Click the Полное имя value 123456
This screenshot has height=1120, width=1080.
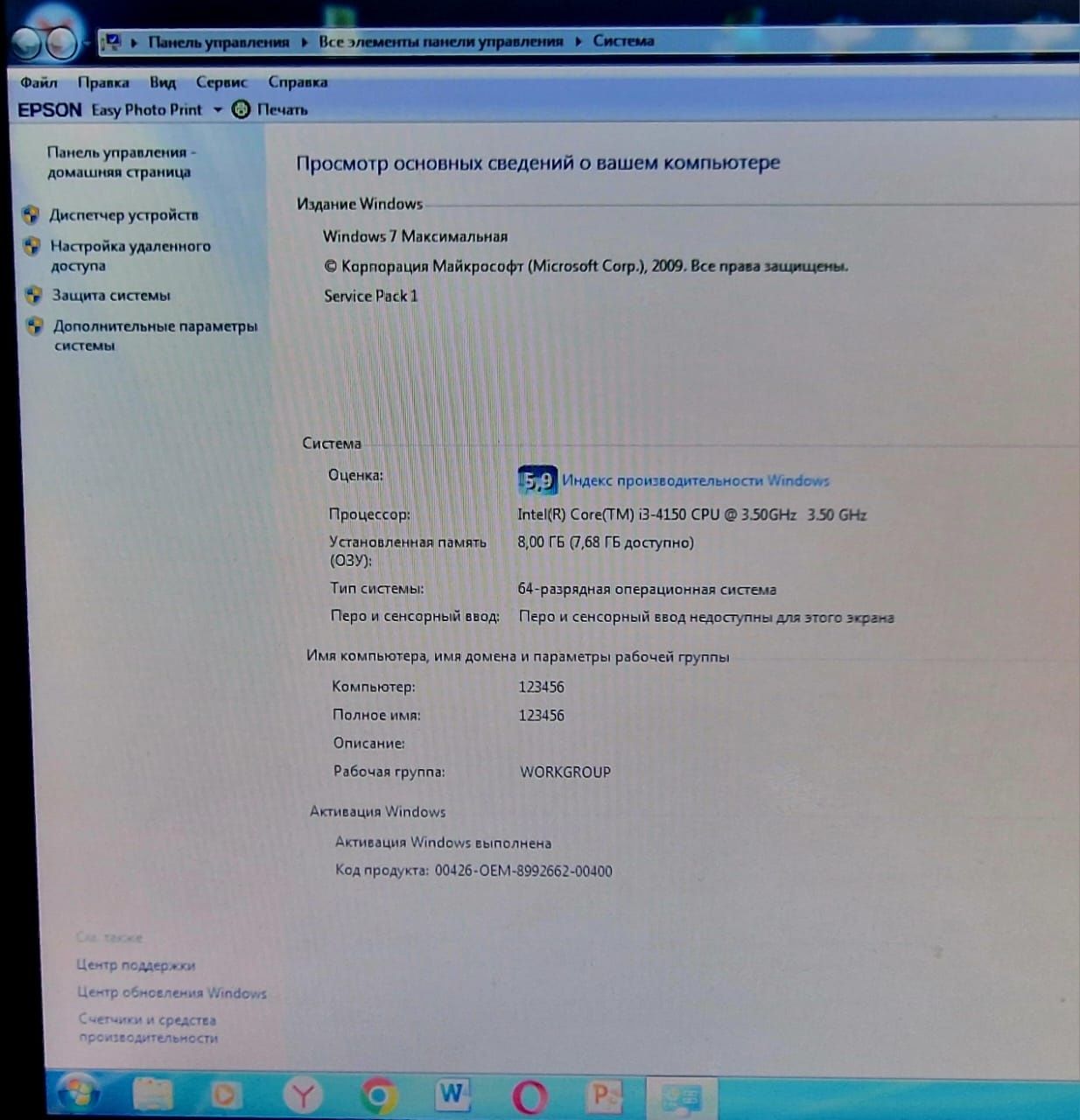point(541,715)
